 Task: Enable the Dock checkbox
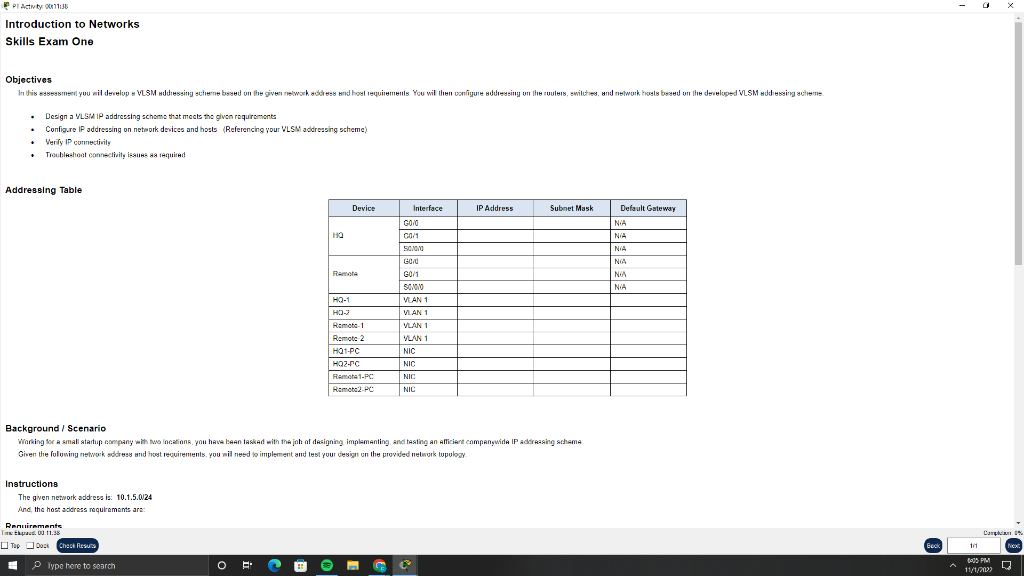[x=30, y=546]
